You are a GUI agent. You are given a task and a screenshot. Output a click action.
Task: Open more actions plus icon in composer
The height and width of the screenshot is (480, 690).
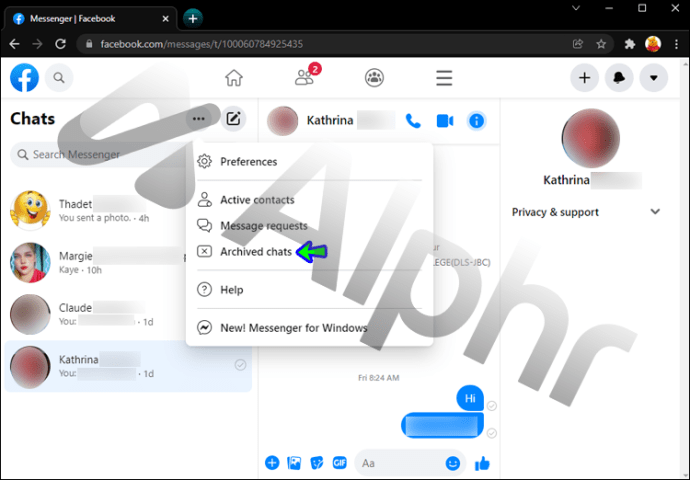pos(272,463)
